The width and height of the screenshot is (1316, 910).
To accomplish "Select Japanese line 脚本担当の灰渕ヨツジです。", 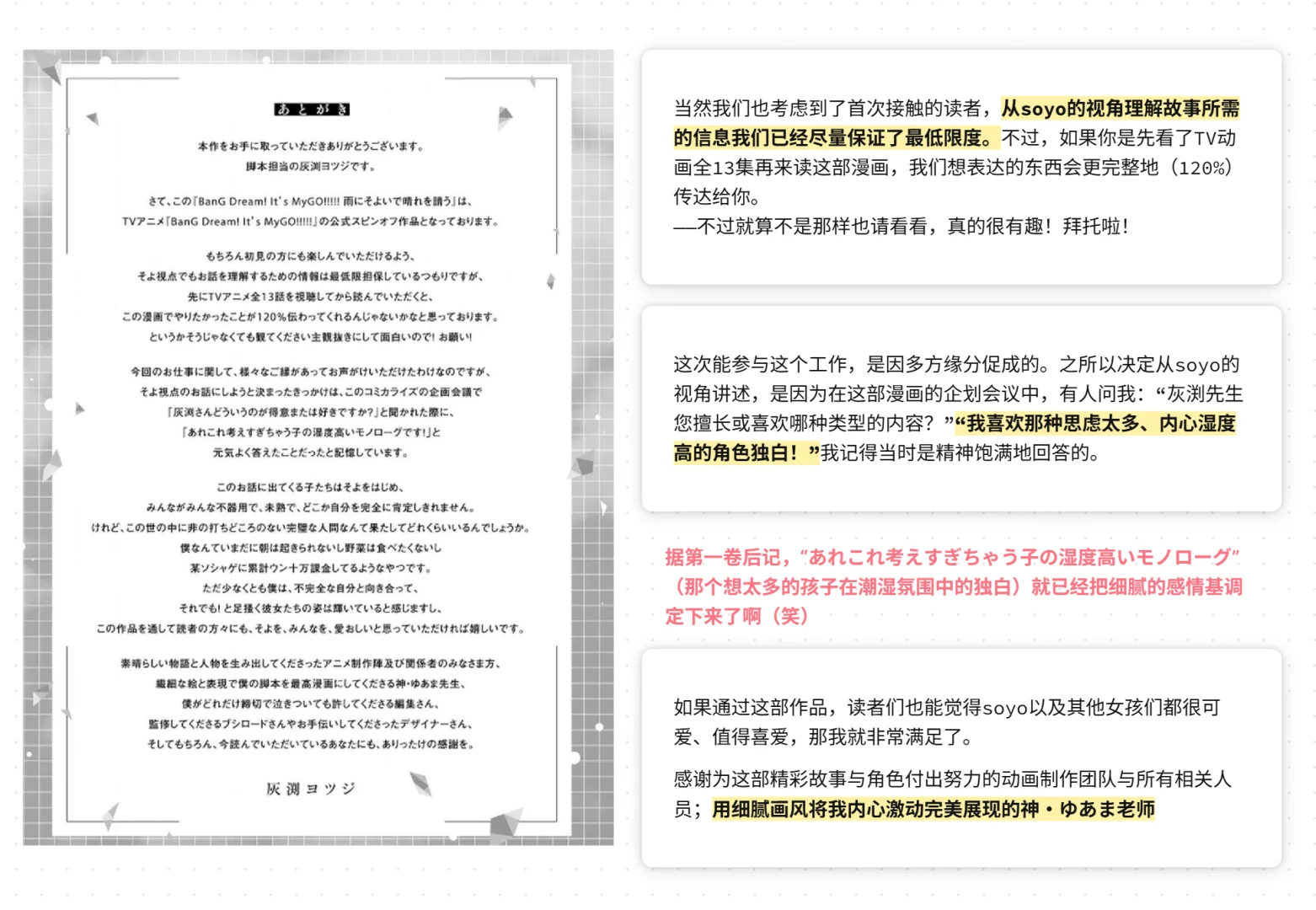I will click(x=311, y=167).
